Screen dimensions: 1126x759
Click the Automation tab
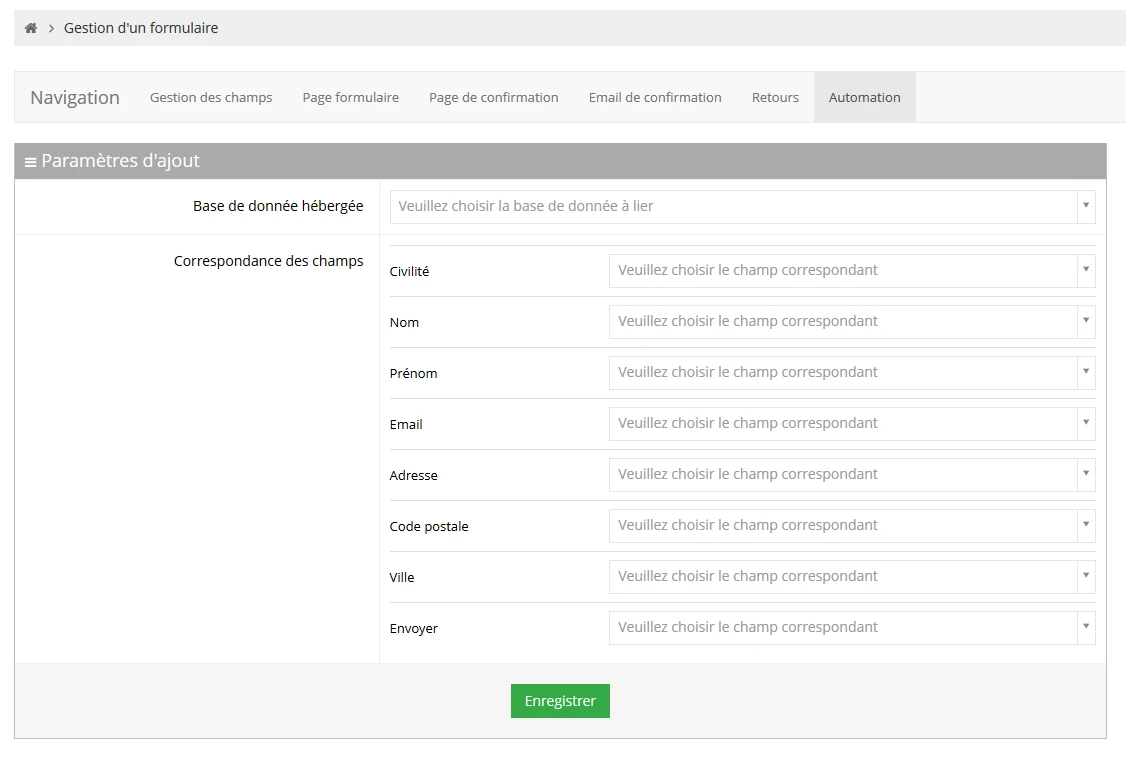pos(864,97)
